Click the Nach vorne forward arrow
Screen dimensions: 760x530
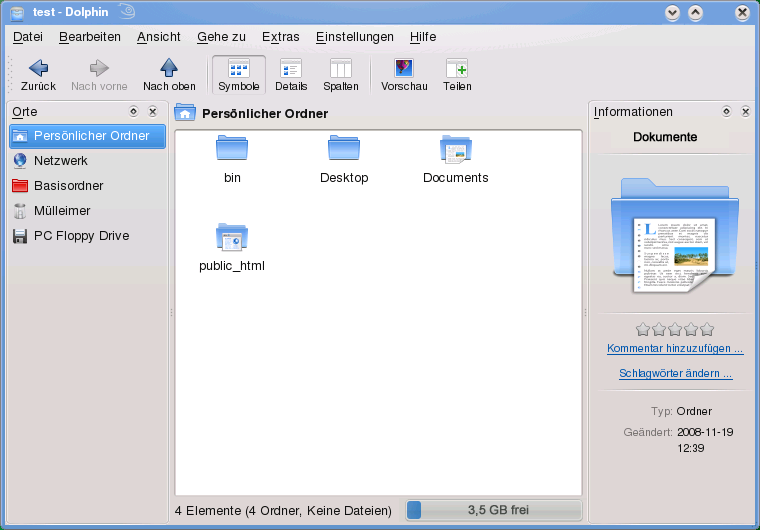99,75
